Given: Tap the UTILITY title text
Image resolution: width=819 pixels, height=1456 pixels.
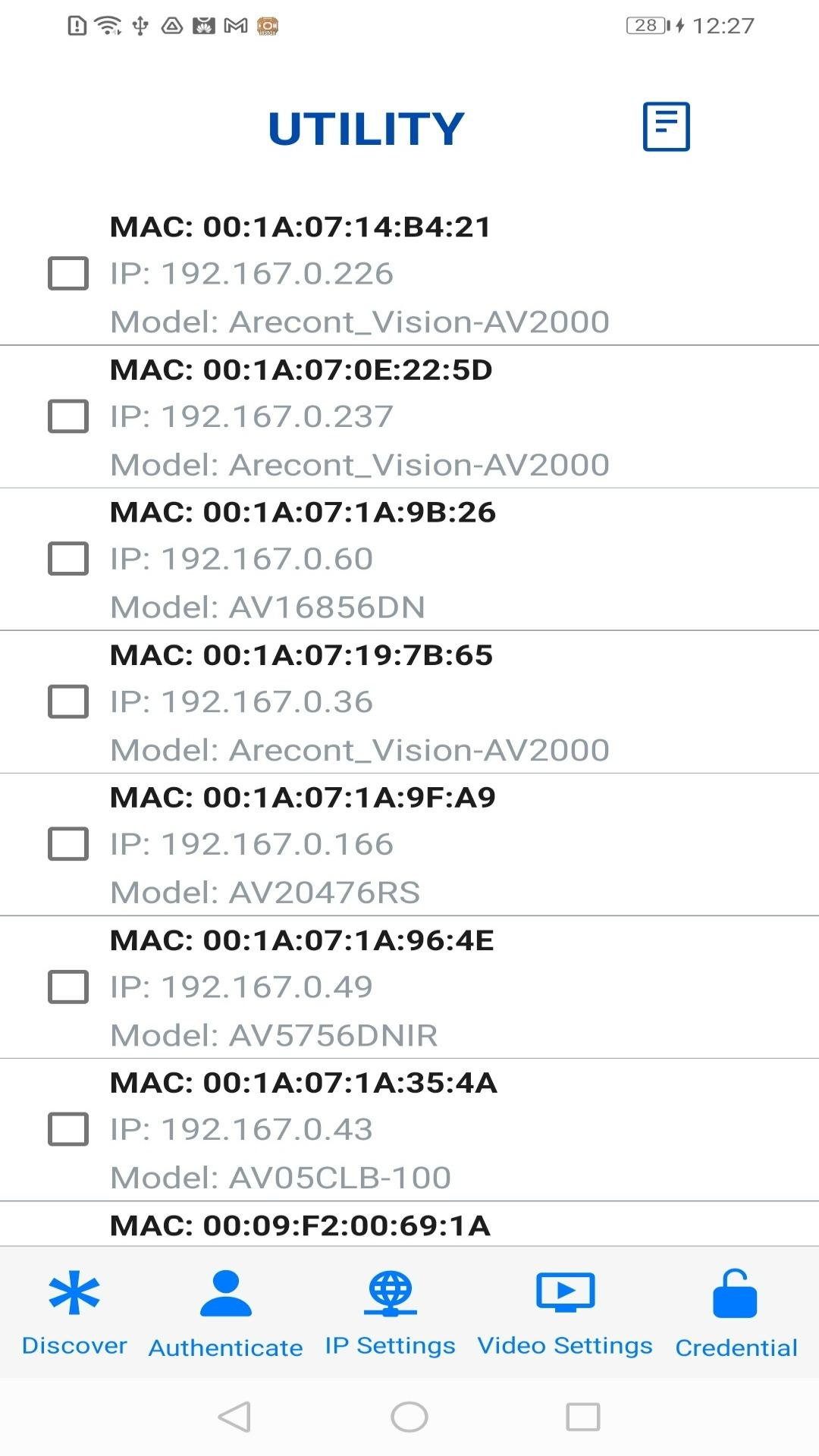Looking at the screenshot, I should (366, 128).
